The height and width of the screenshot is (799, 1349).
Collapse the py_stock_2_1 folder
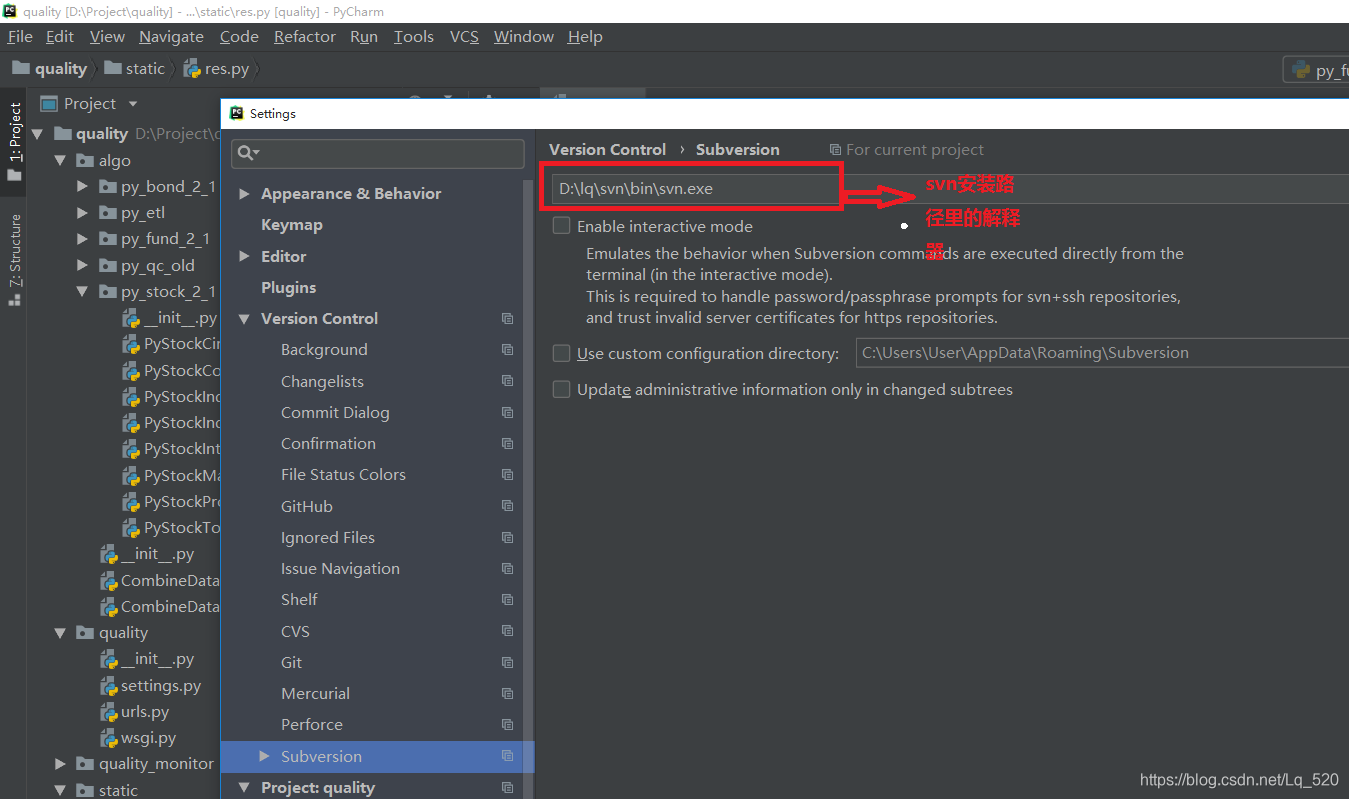tap(83, 292)
